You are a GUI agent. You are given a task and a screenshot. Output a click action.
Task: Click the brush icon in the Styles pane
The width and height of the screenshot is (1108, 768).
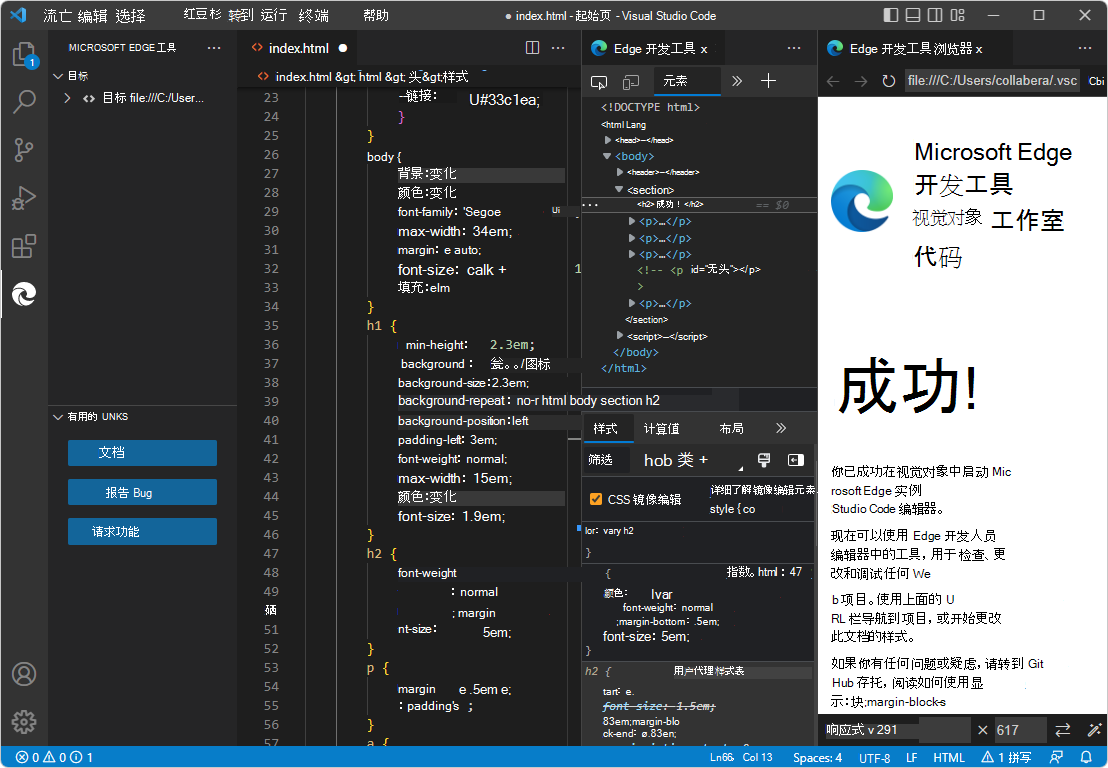pyautogui.click(x=763, y=459)
